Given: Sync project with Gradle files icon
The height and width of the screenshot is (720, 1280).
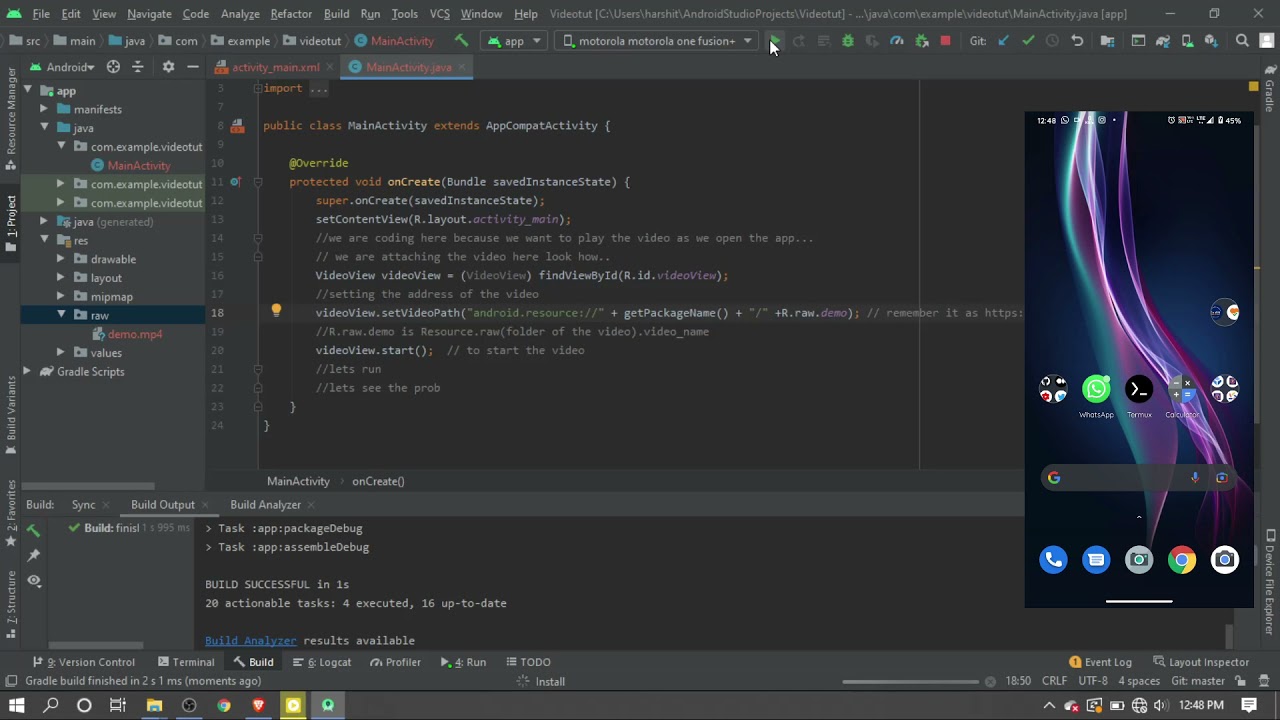Looking at the screenshot, I should [1163, 41].
